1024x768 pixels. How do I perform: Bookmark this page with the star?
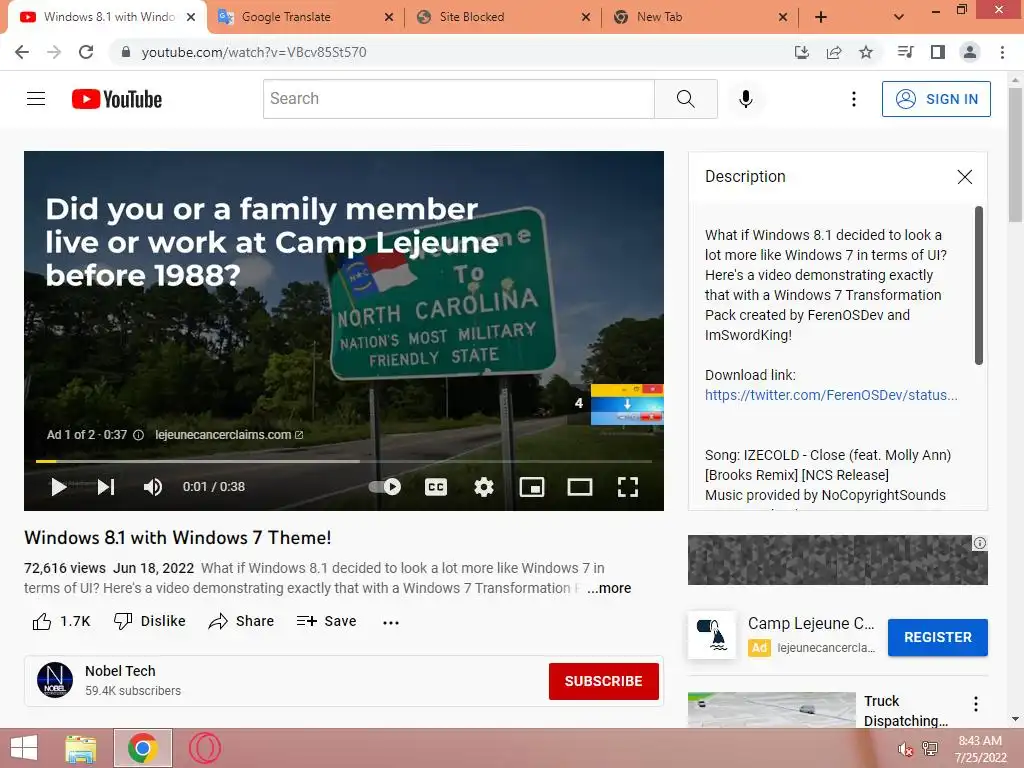pos(866,52)
